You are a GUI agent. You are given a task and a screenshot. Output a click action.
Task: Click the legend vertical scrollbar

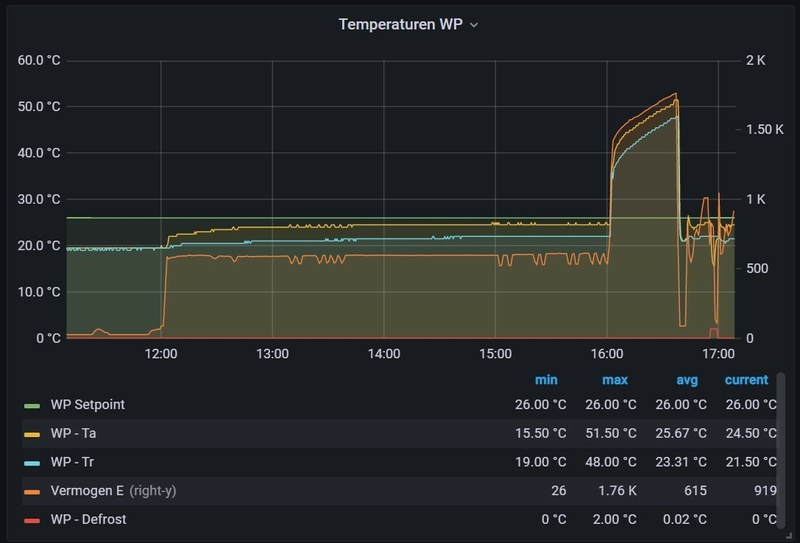[x=780, y=450]
